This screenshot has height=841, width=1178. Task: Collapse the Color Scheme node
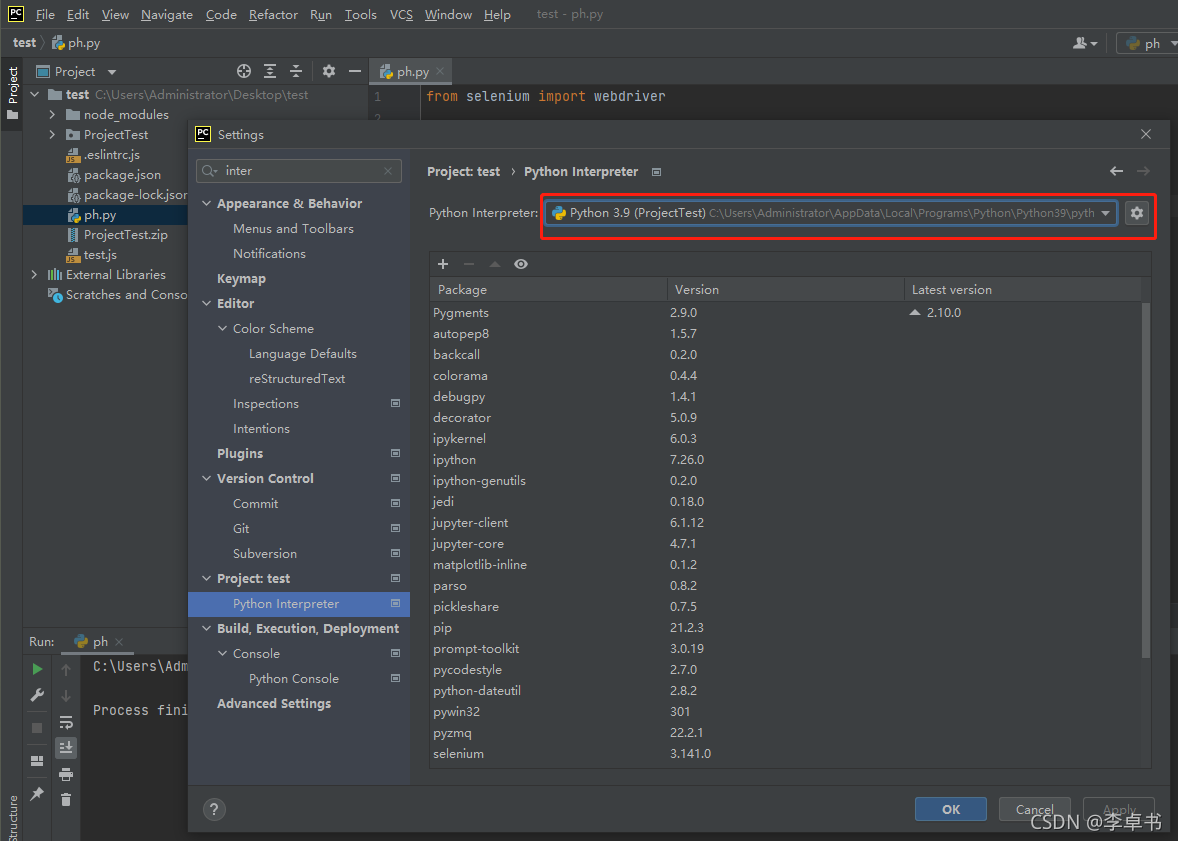coord(222,328)
